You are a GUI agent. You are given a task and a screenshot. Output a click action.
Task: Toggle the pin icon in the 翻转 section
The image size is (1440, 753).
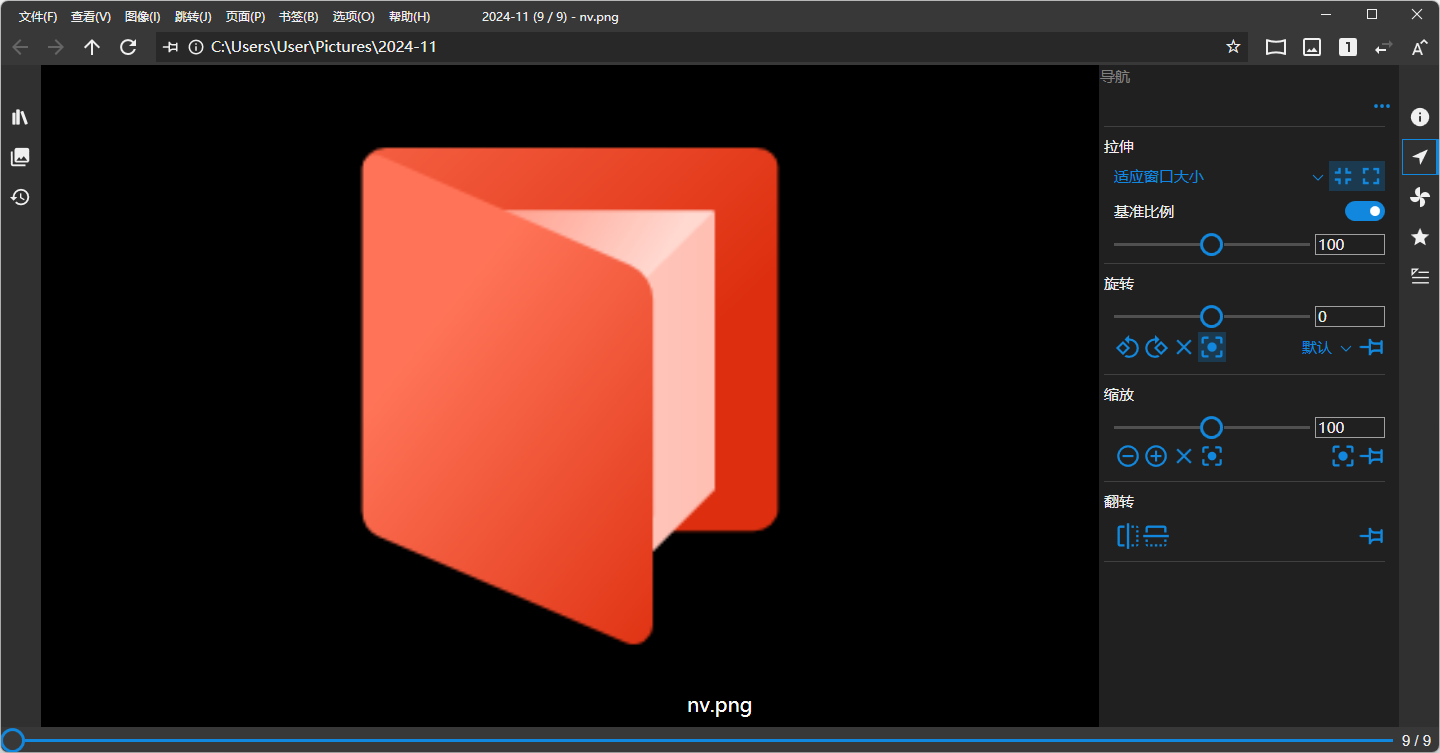point(1372,536)
